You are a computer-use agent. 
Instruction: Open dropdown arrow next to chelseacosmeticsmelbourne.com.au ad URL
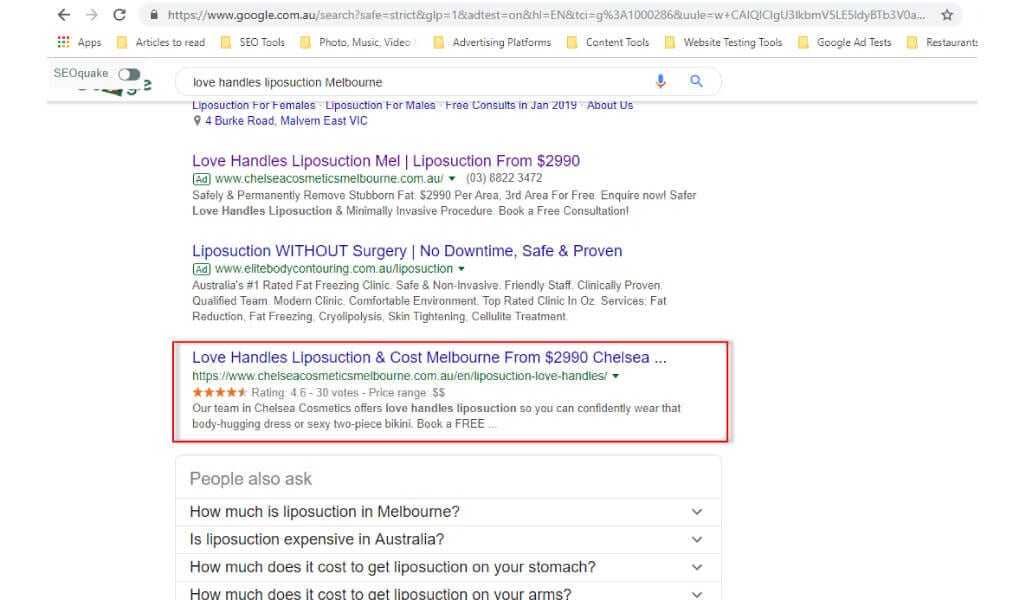452,179
